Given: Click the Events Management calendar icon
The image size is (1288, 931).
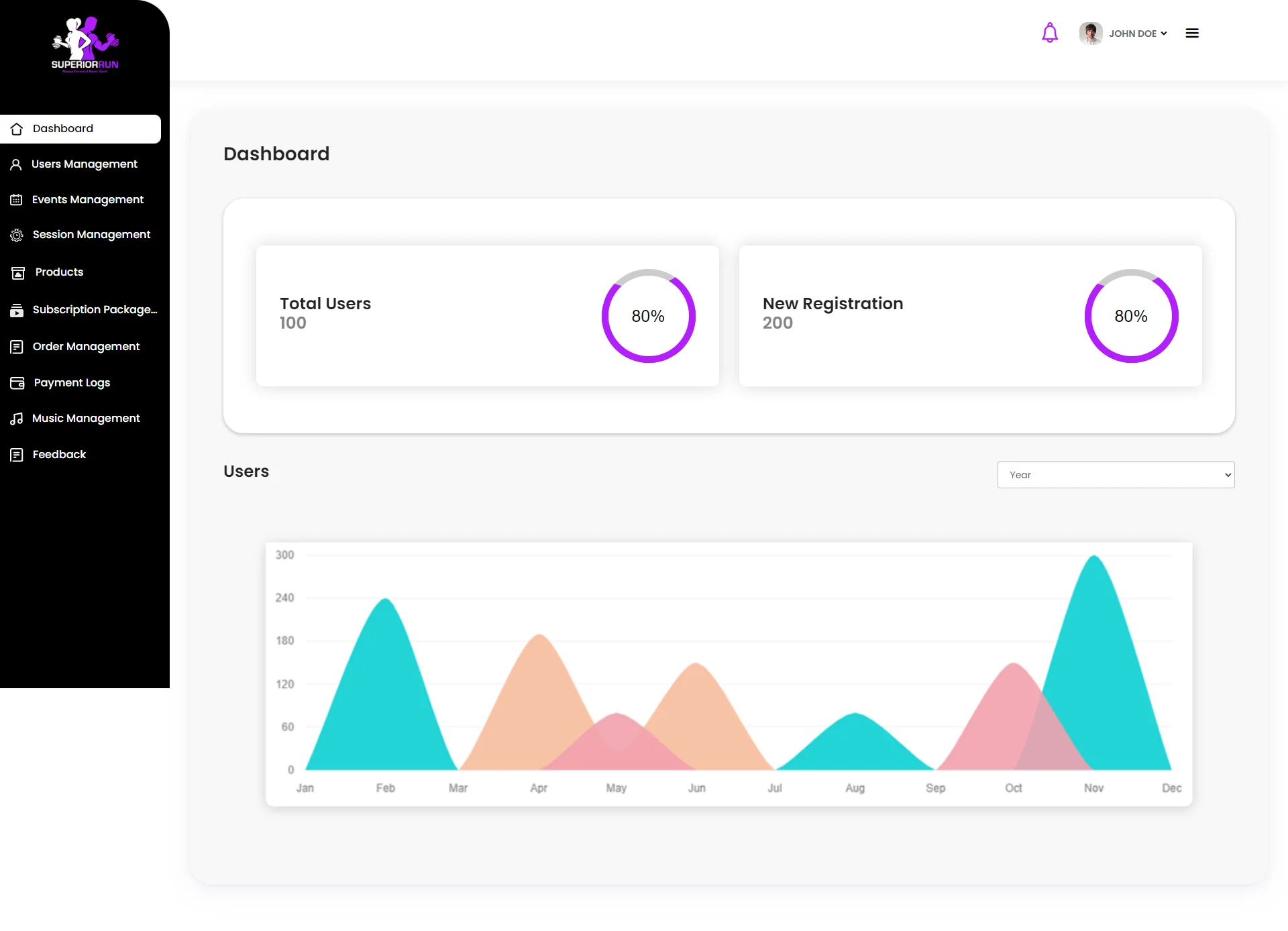Looking at the screenshot, I should pyautogui.click(x=16, y=200).
